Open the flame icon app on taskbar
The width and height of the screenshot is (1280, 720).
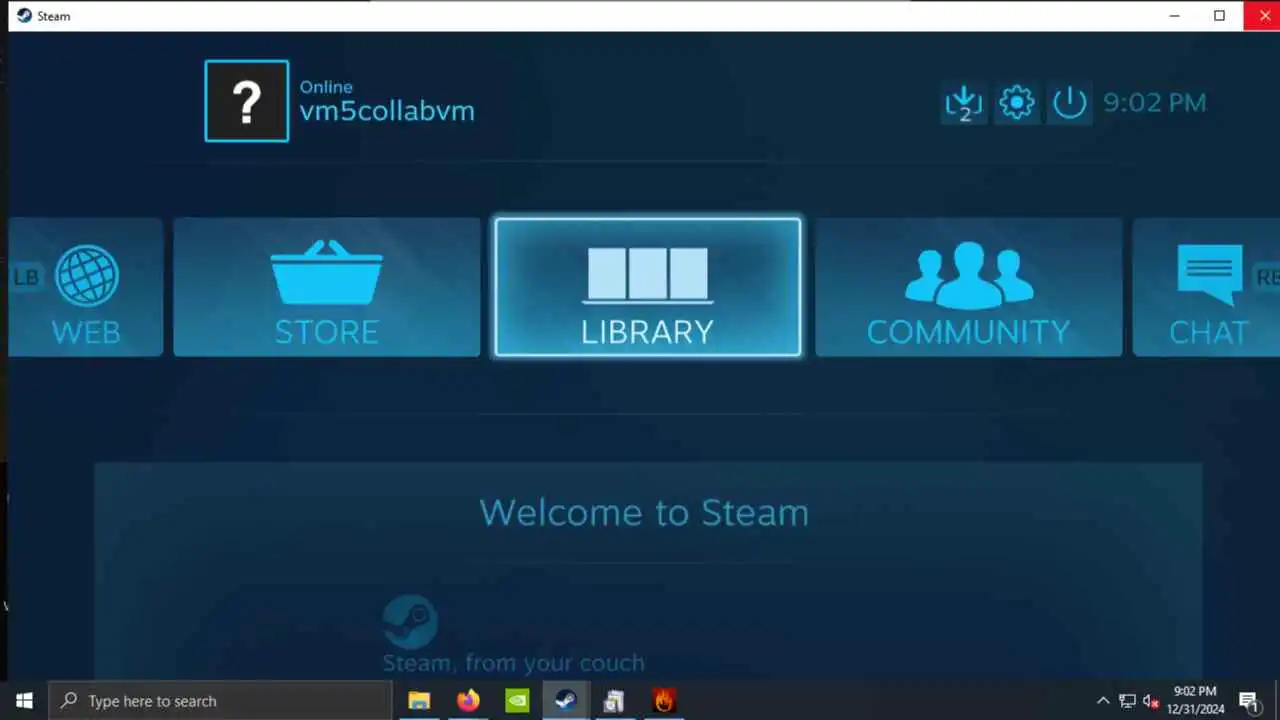click(664, 701)
